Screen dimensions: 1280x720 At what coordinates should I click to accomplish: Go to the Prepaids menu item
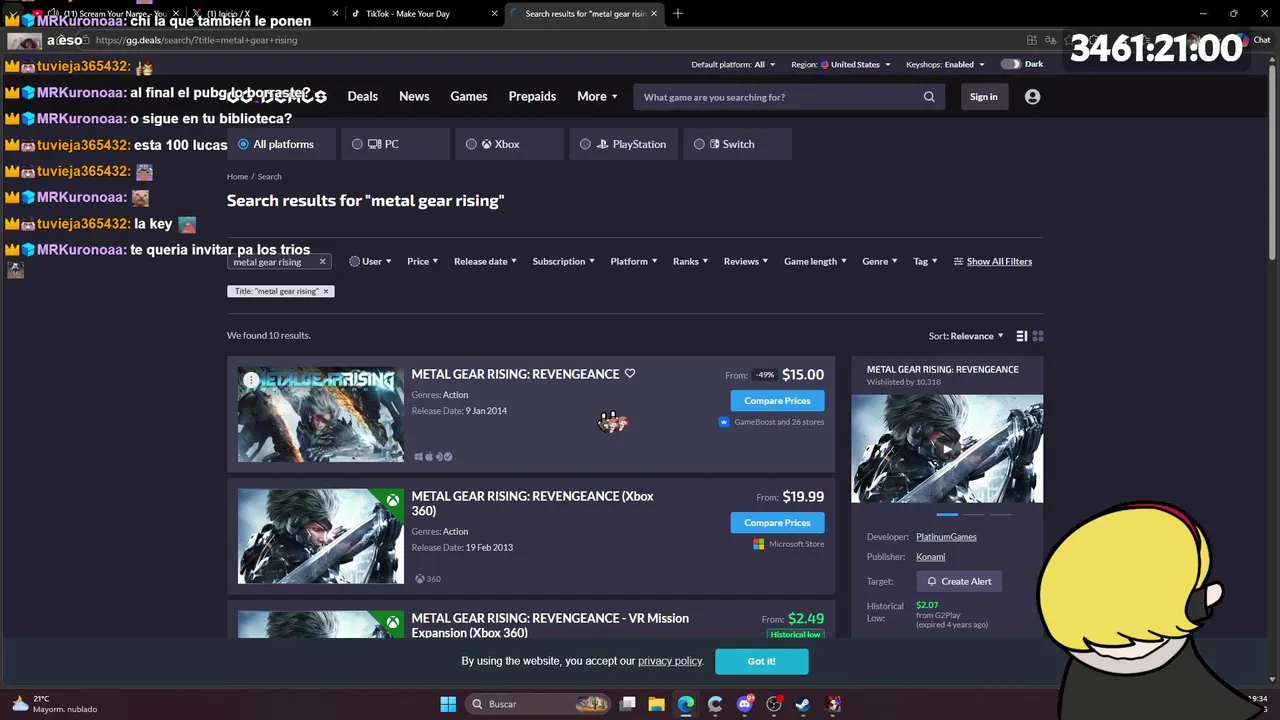click(x=532, y=97)
